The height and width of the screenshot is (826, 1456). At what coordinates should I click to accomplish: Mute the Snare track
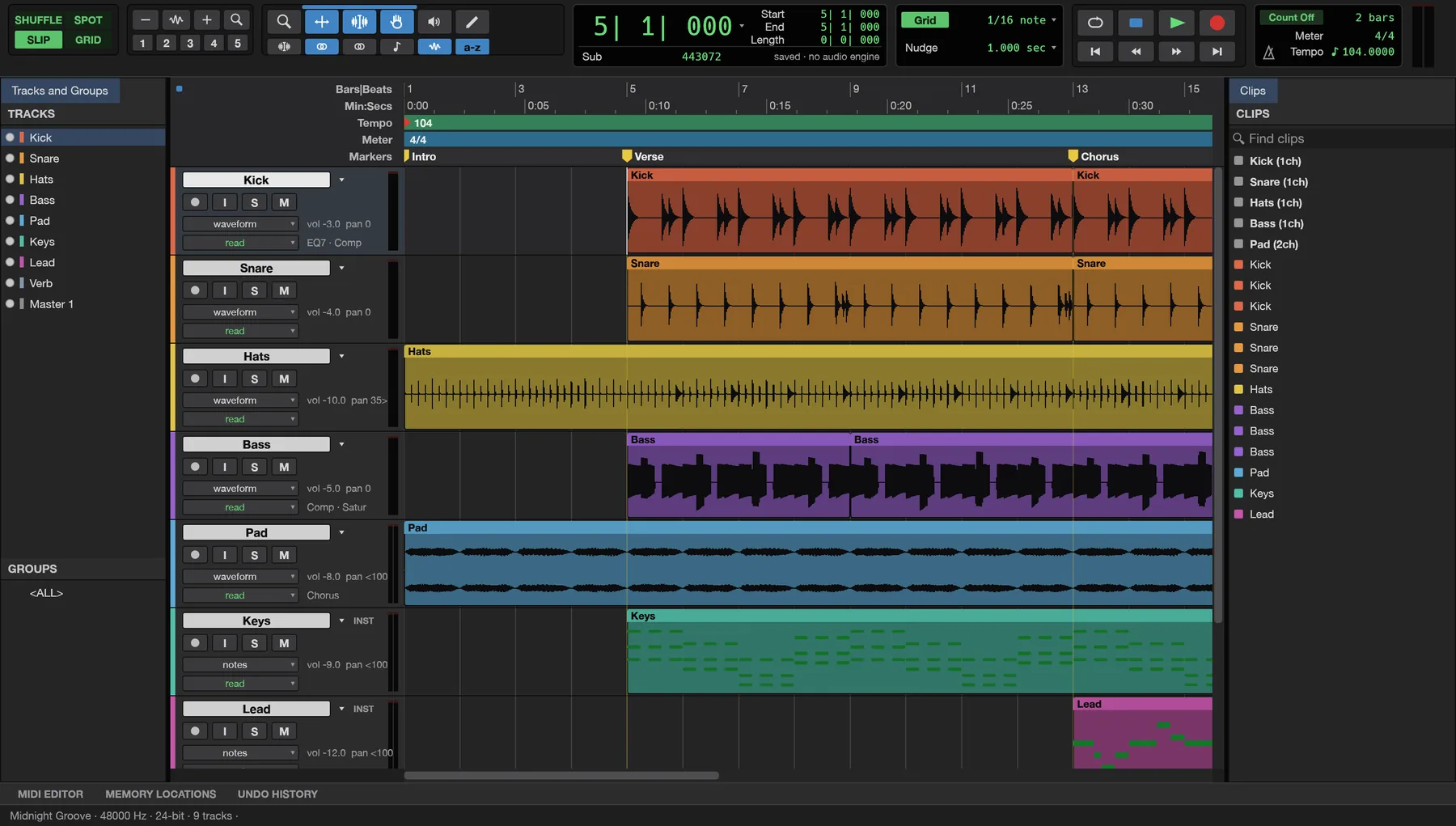(x=284, y=290)
